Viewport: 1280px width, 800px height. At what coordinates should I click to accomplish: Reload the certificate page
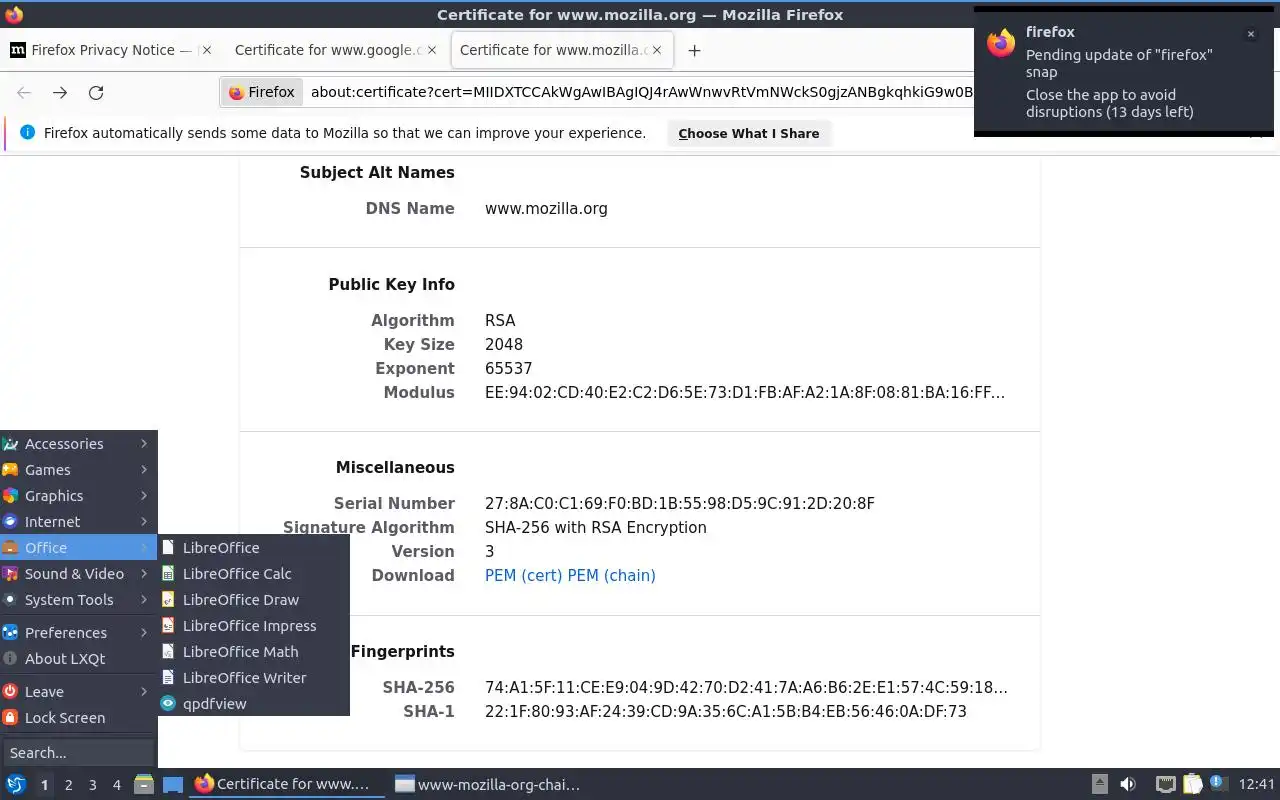click(x=96, y=93)
